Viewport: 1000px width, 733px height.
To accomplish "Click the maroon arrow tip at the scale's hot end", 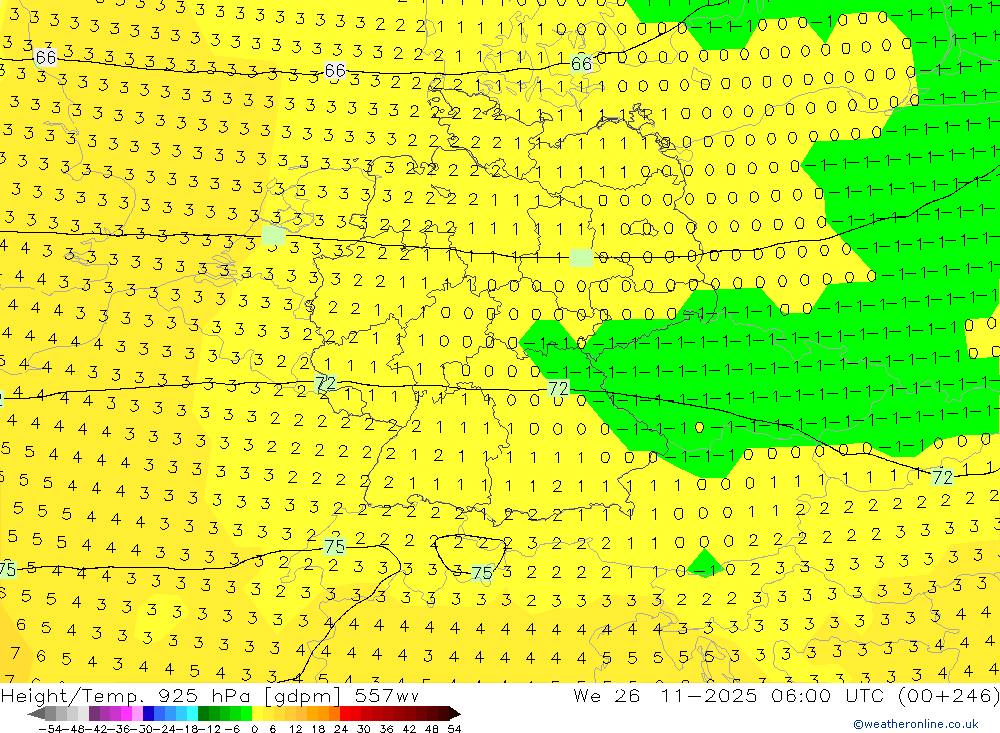I will pos(454,714).
